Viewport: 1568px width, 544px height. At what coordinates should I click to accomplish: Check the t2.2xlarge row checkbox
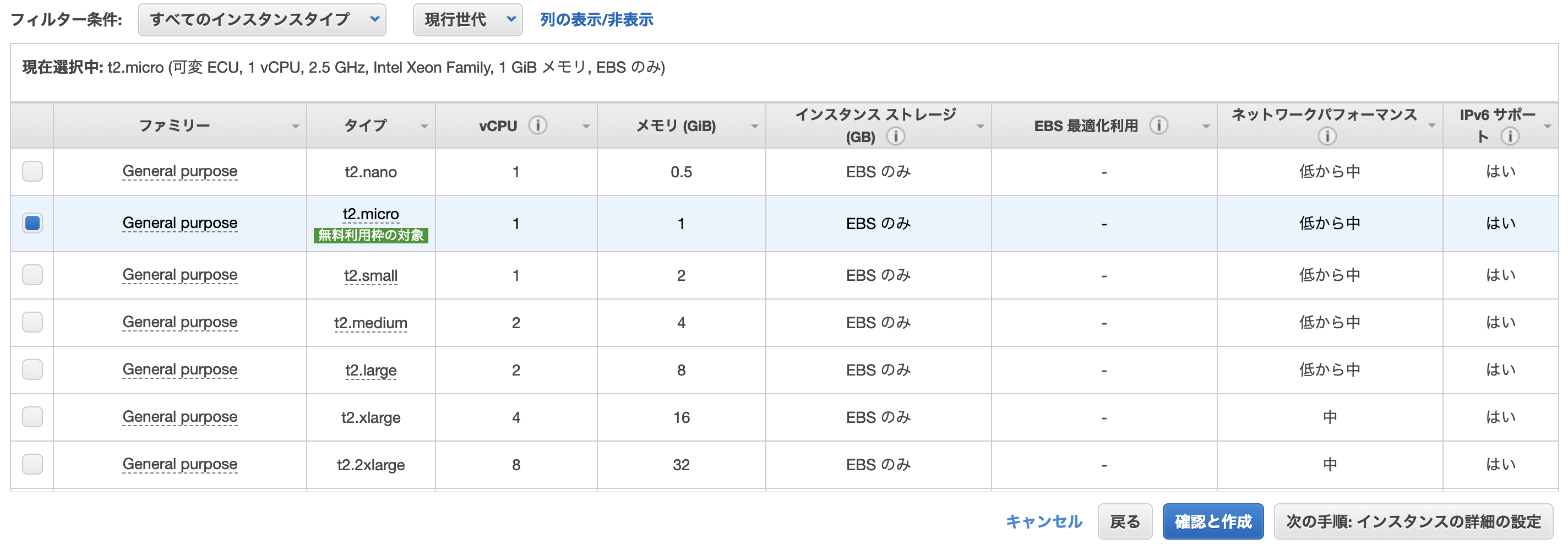pos(32,464)
